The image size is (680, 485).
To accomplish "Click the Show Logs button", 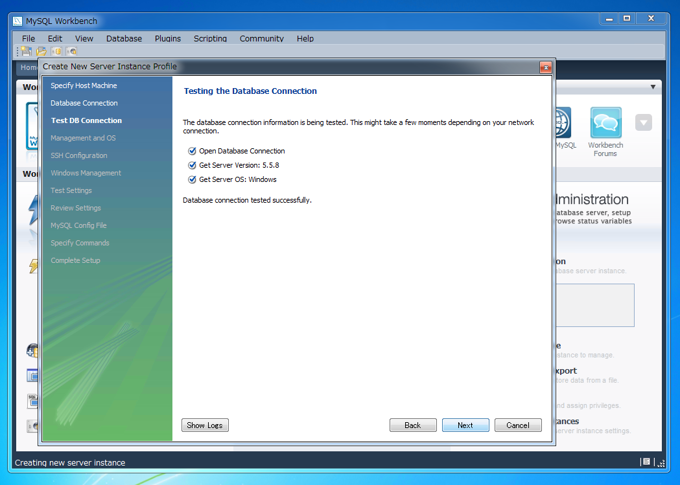I will (205, 425).
